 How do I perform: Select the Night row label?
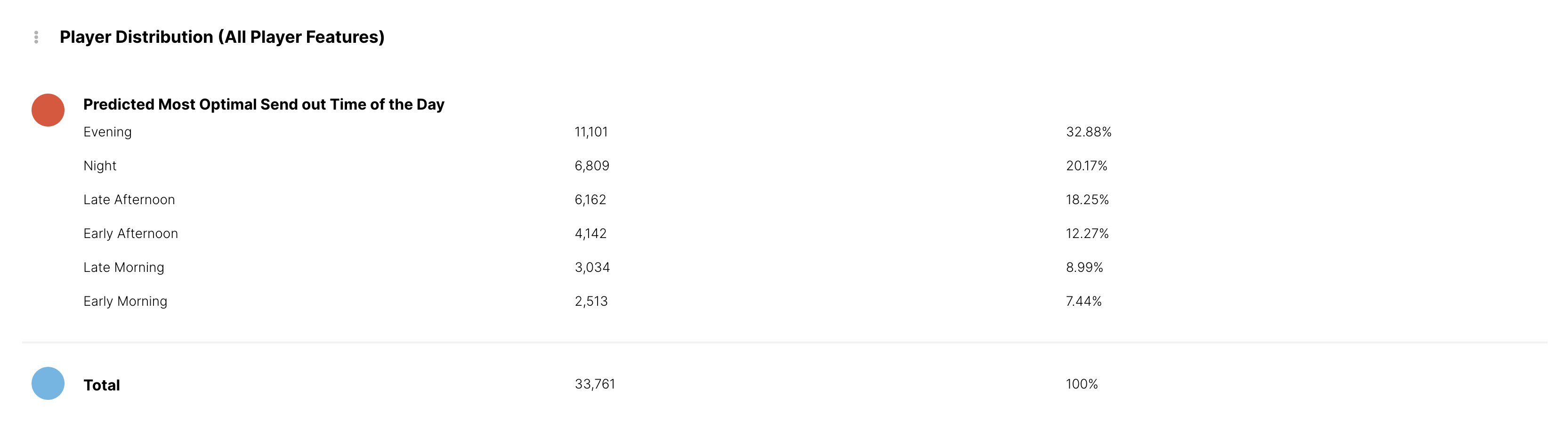click(100, 166)
